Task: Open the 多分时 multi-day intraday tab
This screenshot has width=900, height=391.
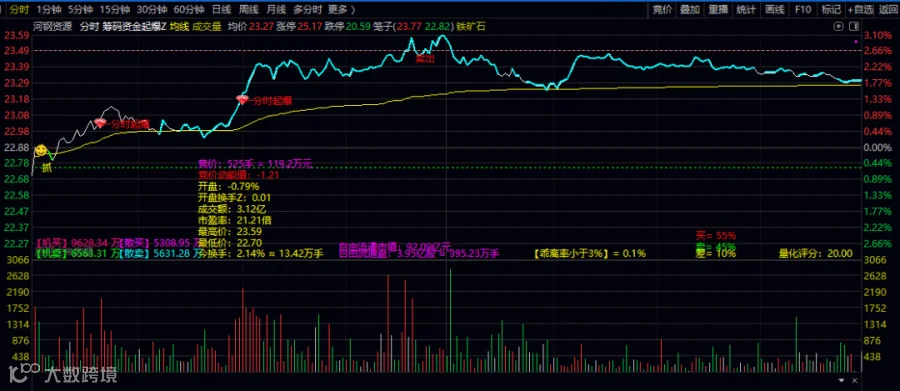Action: tap(307, 9)
